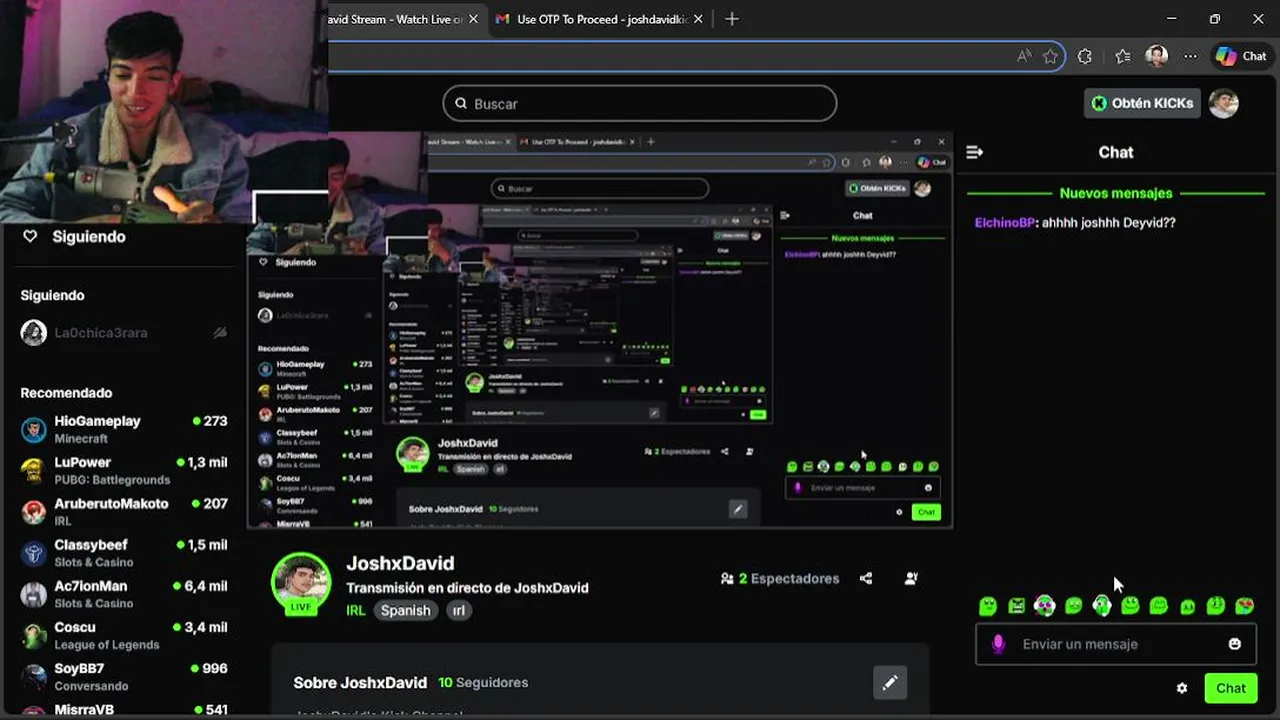
Task: Switch to the Stream Watch Live tab
Action: (x=398, y=19)
